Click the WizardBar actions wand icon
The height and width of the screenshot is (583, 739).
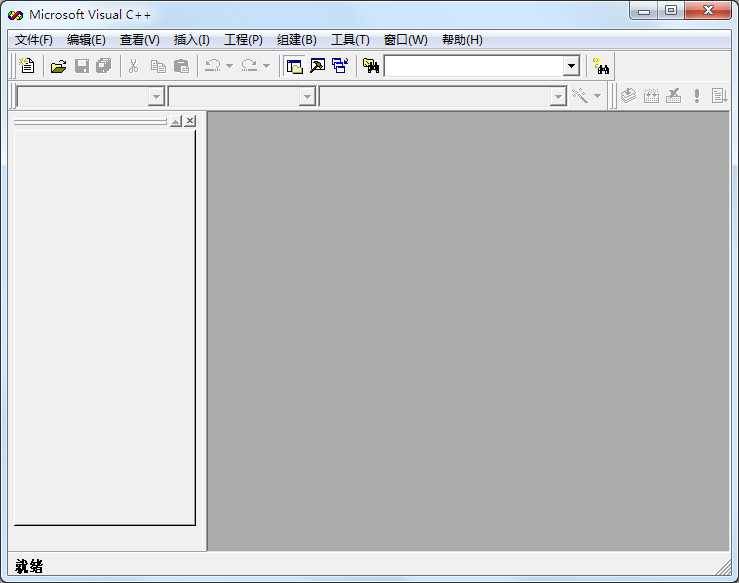579,96
